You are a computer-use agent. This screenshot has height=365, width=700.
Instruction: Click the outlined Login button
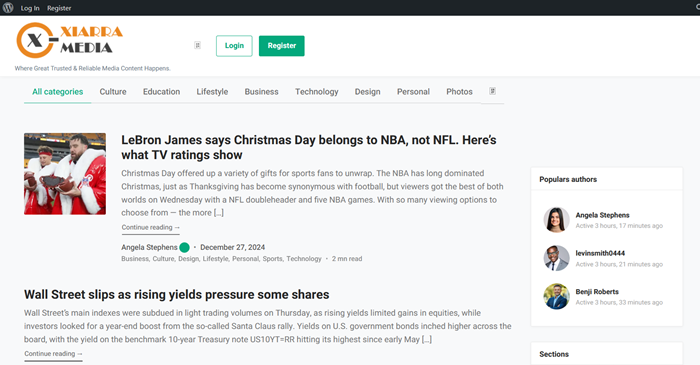coord(234,46)
